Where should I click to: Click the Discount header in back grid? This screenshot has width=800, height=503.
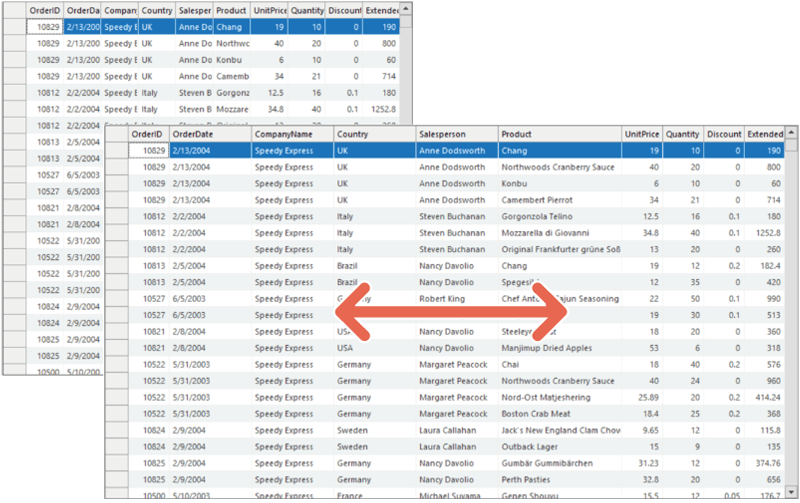click(344, 11)
